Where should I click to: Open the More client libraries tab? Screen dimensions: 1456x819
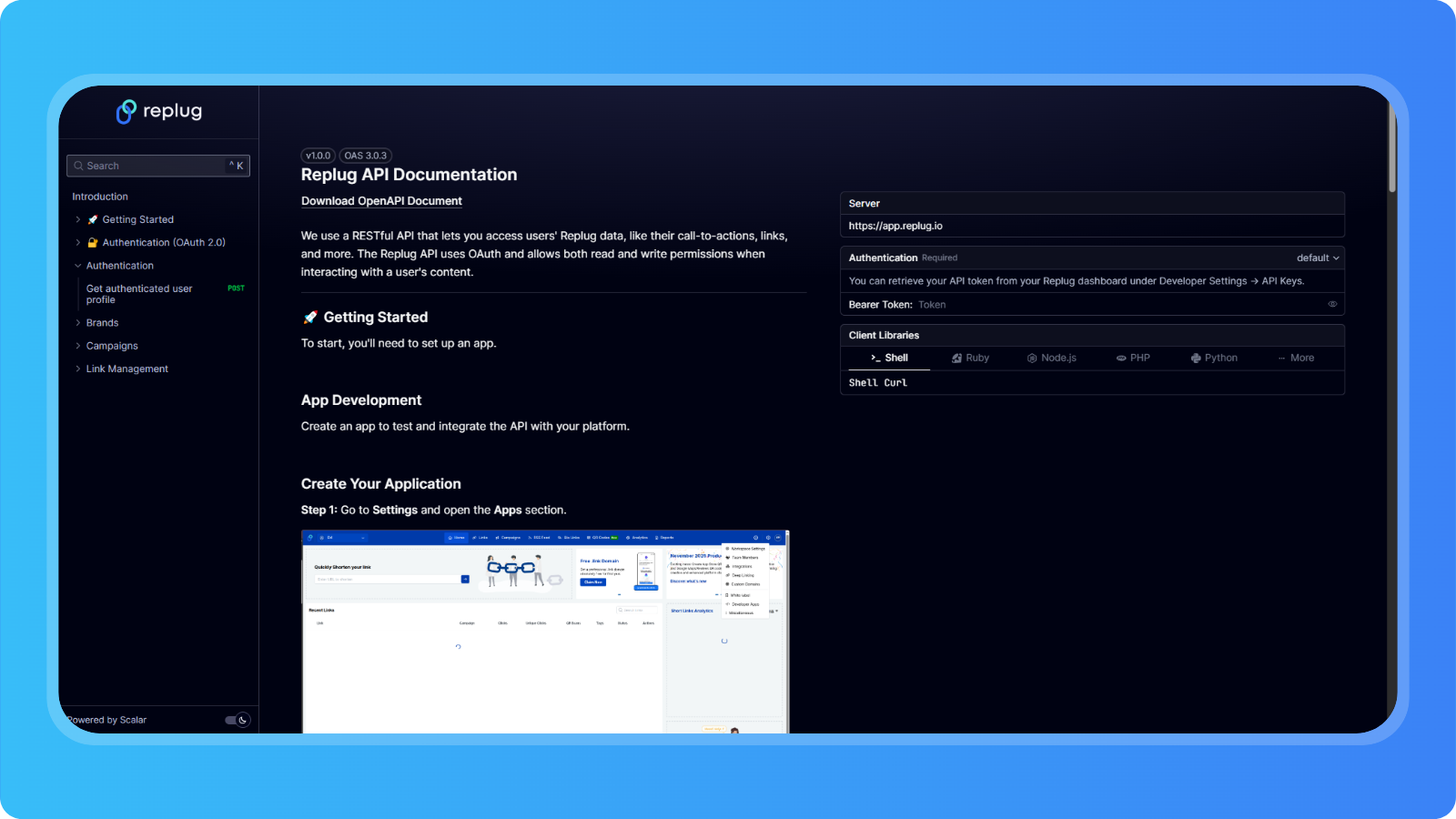[x=1296, y=359]
